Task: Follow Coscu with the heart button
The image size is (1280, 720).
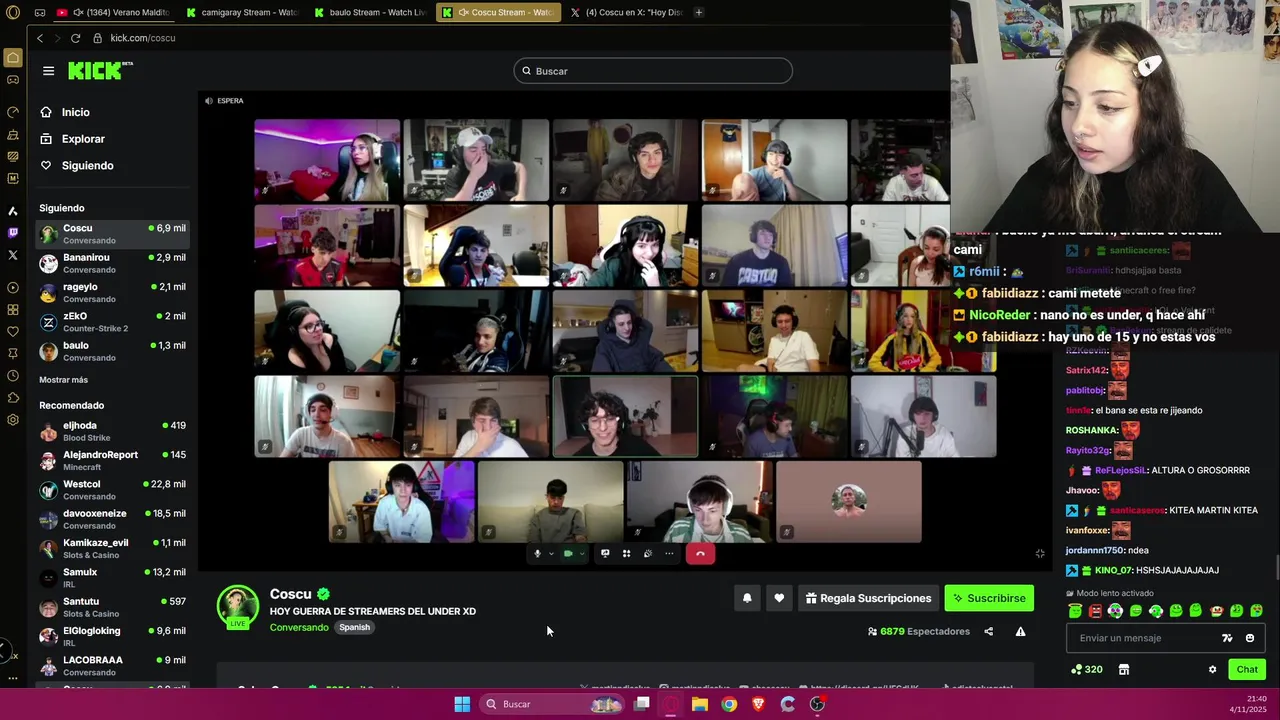Action: 779,598
